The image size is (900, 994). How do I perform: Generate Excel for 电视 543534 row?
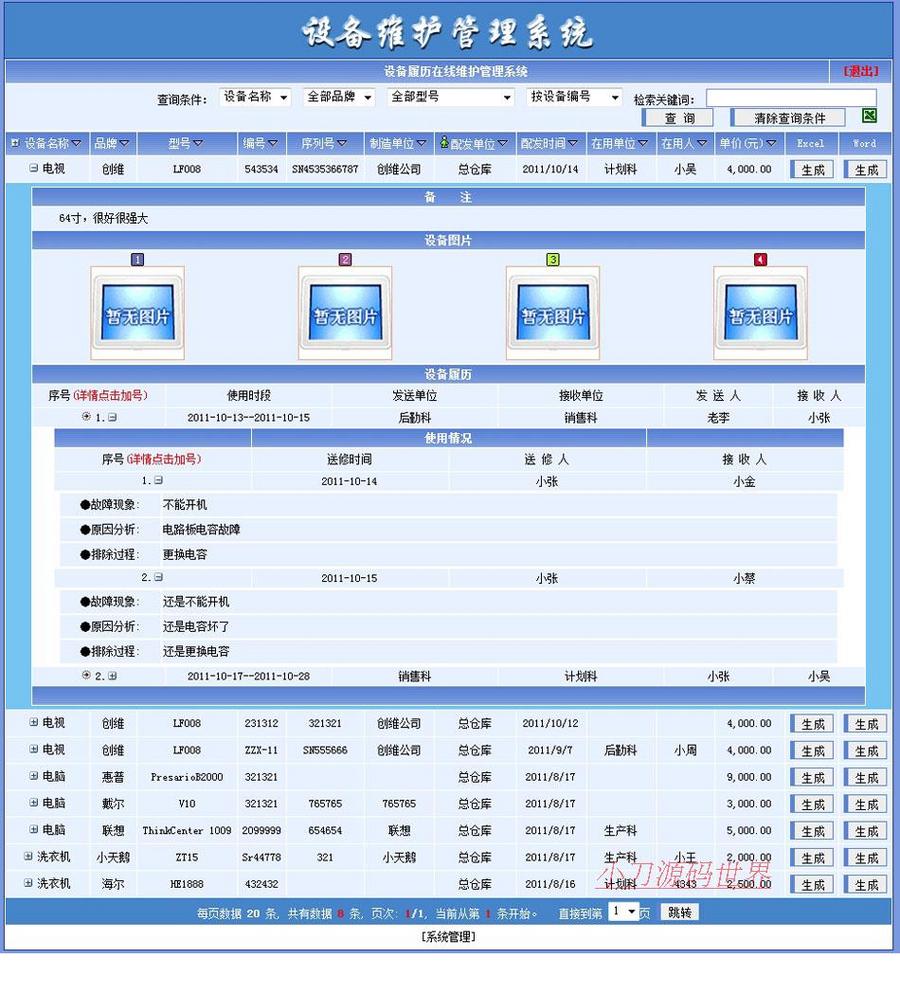point(813,170)
